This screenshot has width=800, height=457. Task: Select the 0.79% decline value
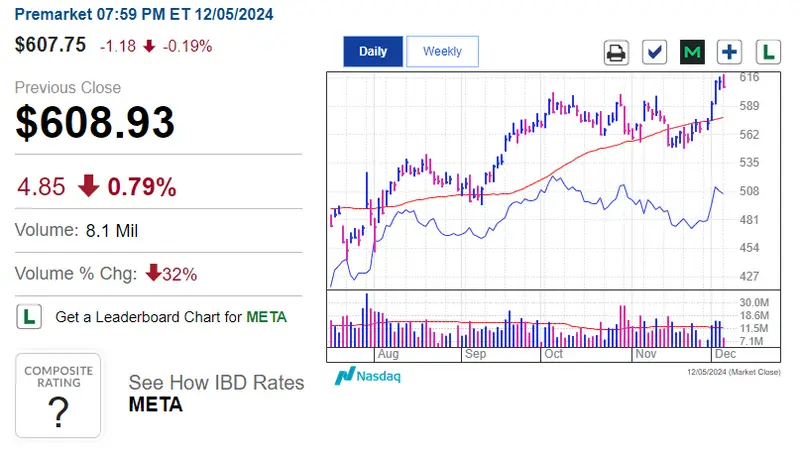(x=142, y=187)
